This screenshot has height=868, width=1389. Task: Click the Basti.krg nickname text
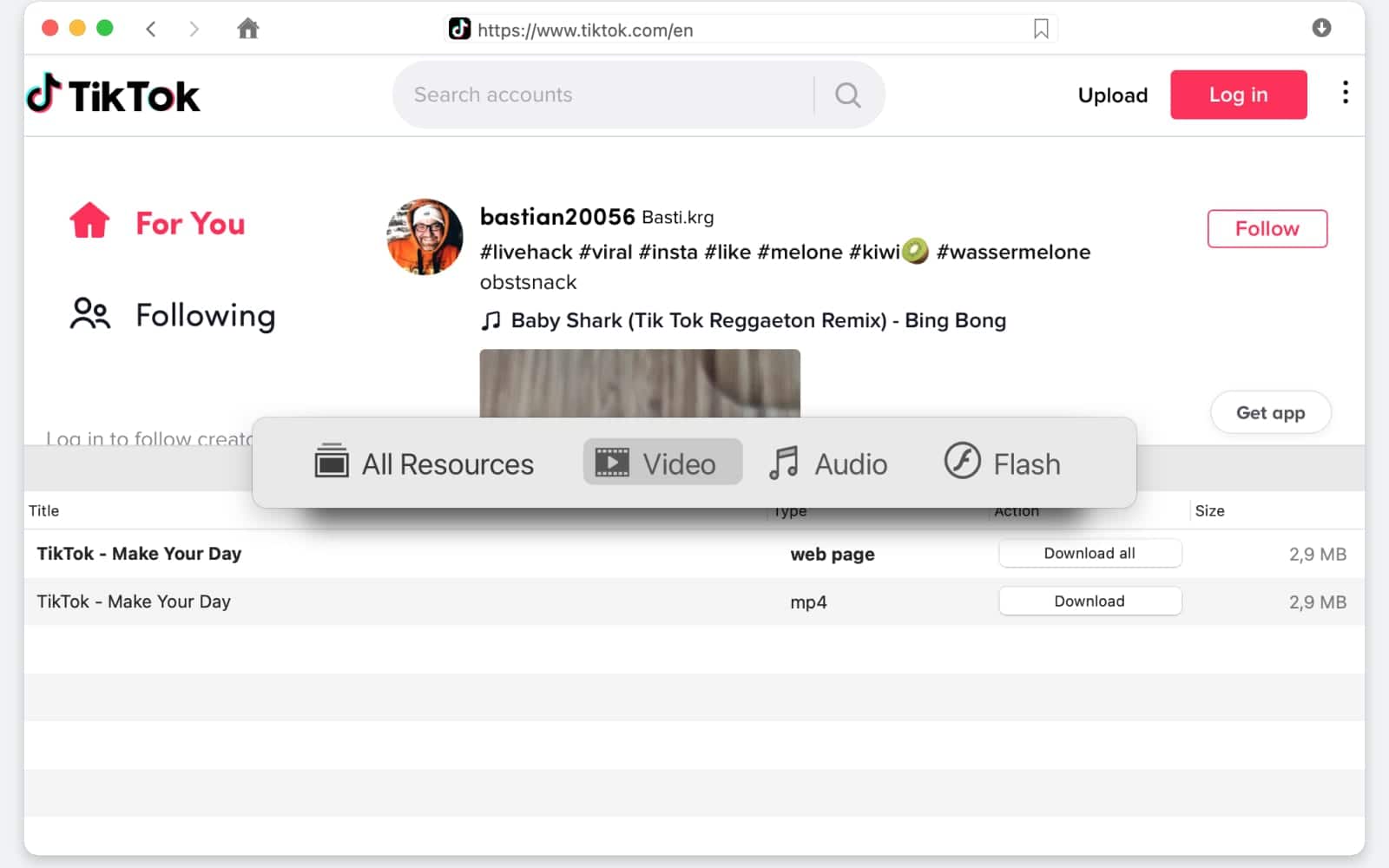click(x=678, y=217)
